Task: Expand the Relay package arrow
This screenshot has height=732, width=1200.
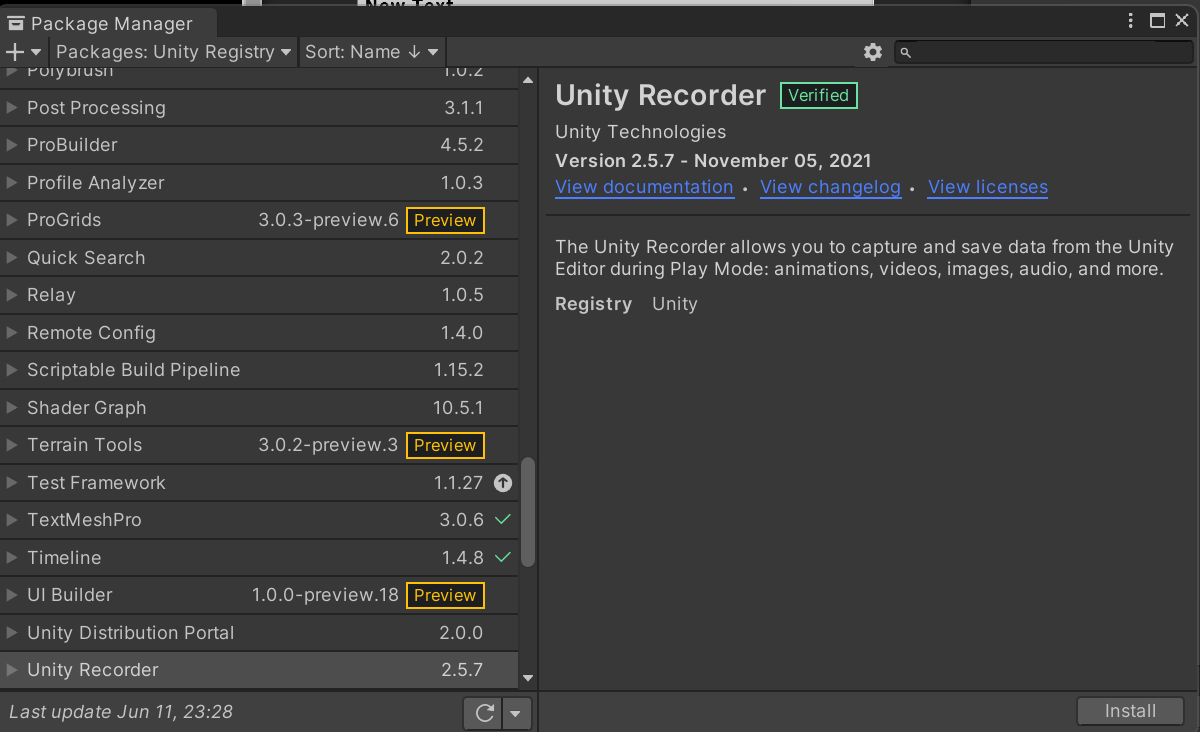Action: coord(12,295)
